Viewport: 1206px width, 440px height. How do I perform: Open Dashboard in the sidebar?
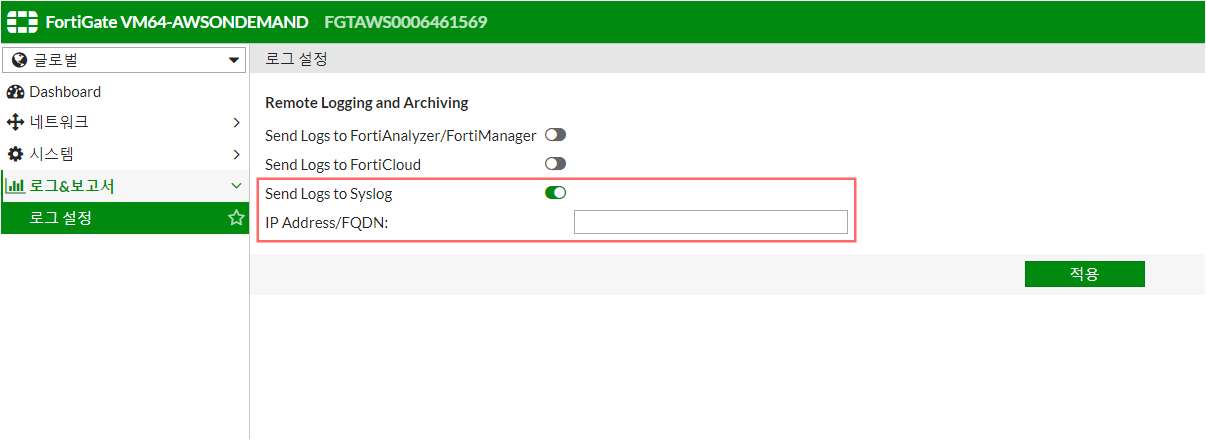click(x=125, y=92)
